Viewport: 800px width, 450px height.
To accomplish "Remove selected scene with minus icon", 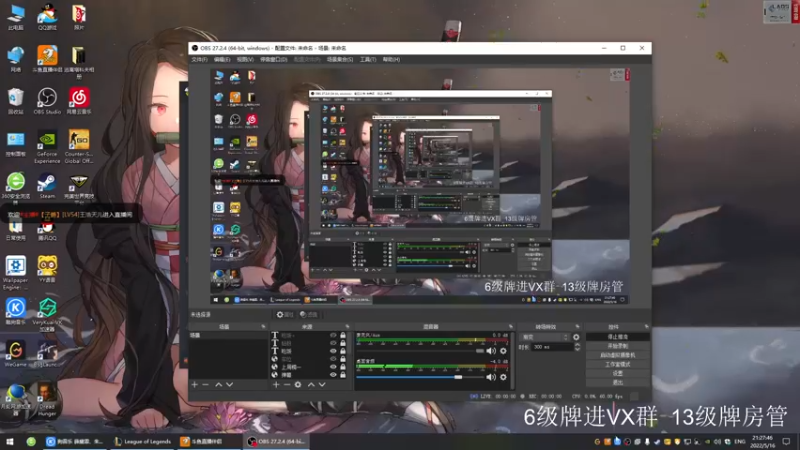I will [x=206, y=385].
